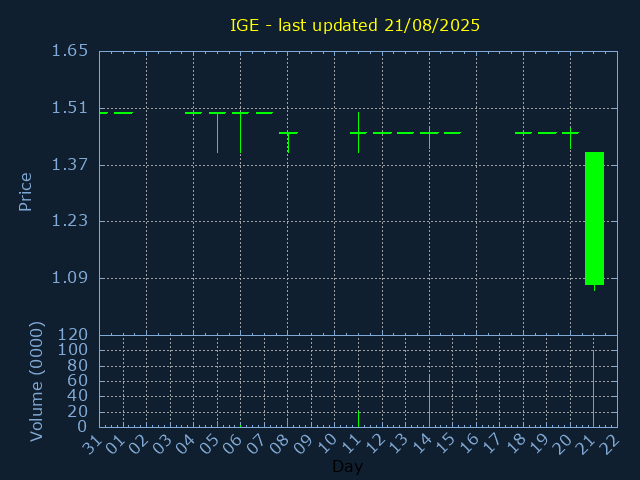Viewport: 640px width, 480px height.
Task: Click the volume bar on day 14
Action: tap(429, 400)
